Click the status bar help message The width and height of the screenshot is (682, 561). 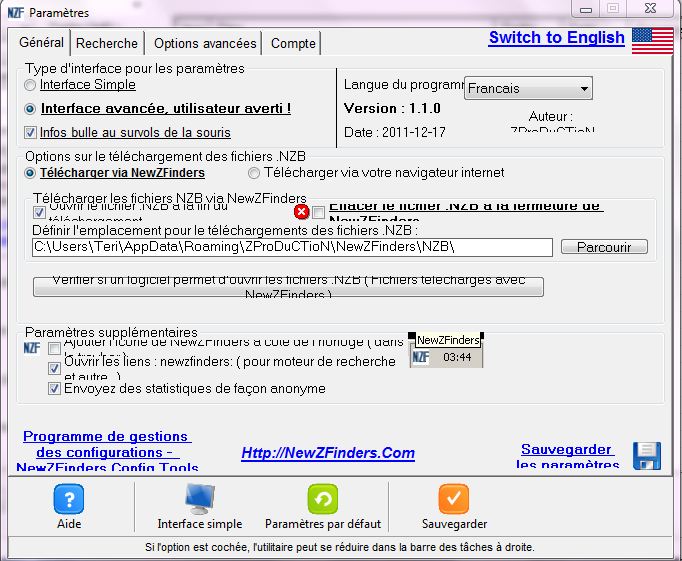tap(340, 547)
